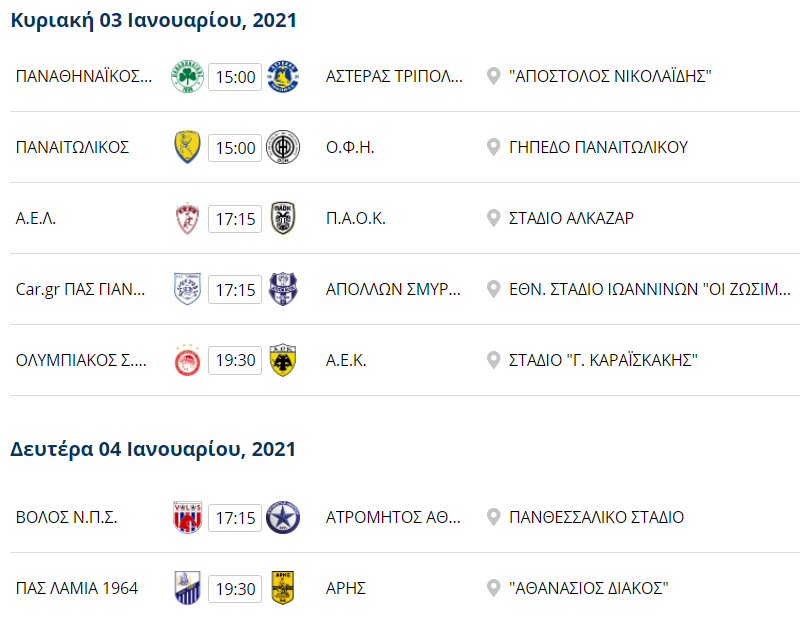Open the ΑΡΗΣ away team link
Image resolution: width=800 pixels, height=618 pixels.
(346, 588)
